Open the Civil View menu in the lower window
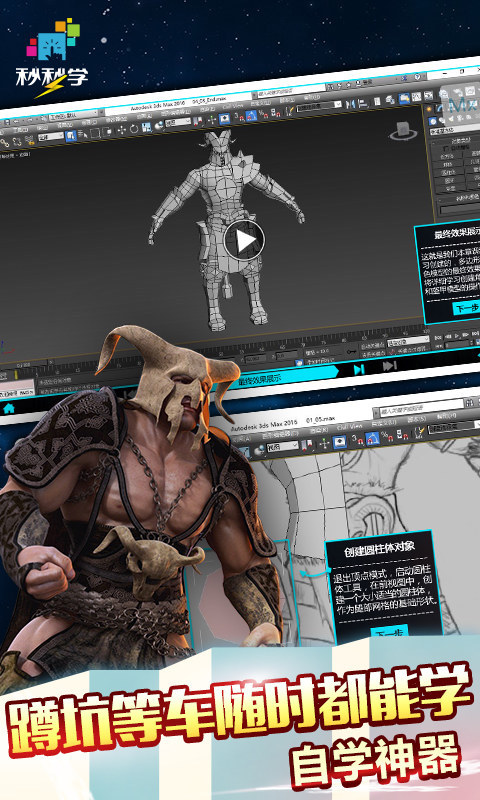480x800 pixels. [349, 426]
